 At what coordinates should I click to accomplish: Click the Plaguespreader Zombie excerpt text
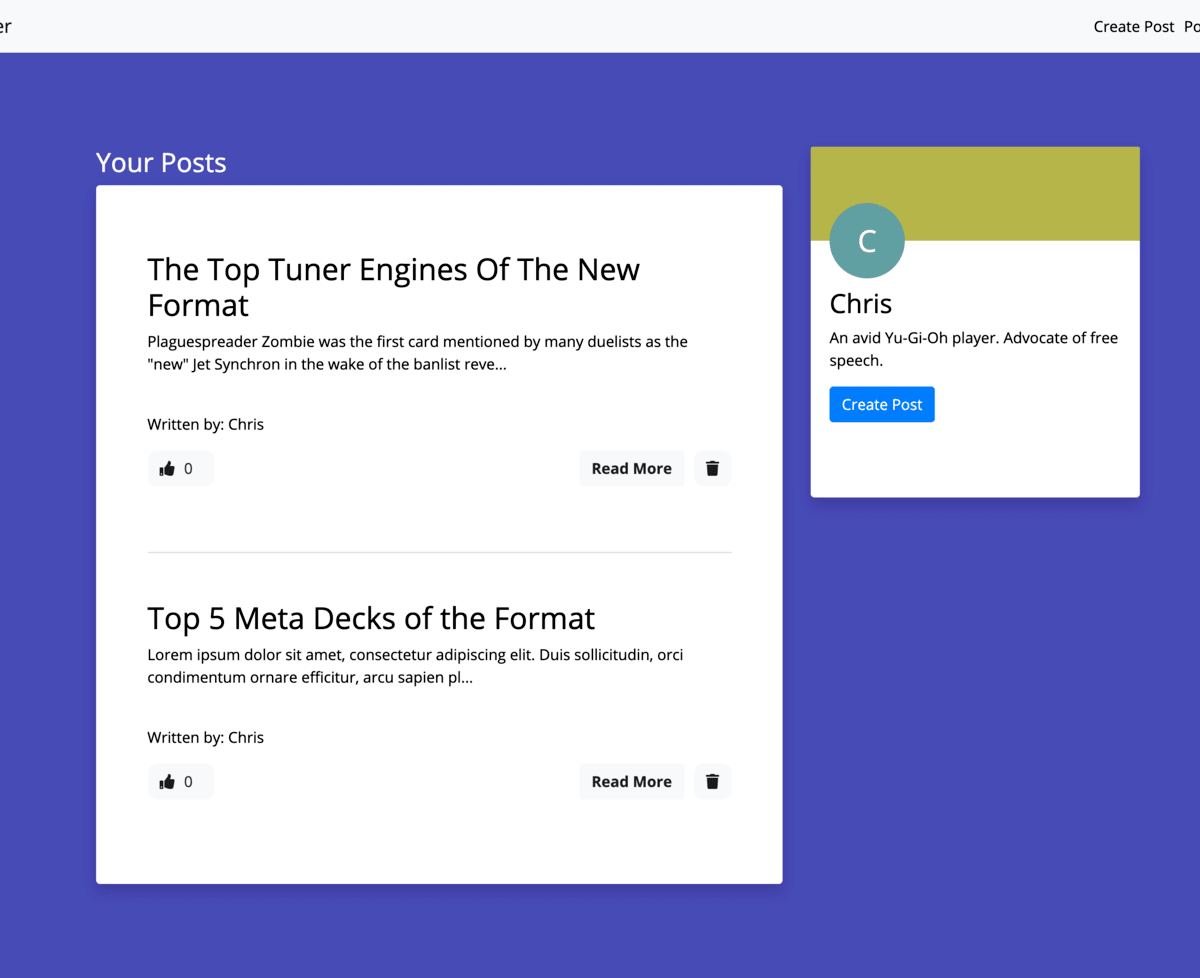click(x=418, y=353)
